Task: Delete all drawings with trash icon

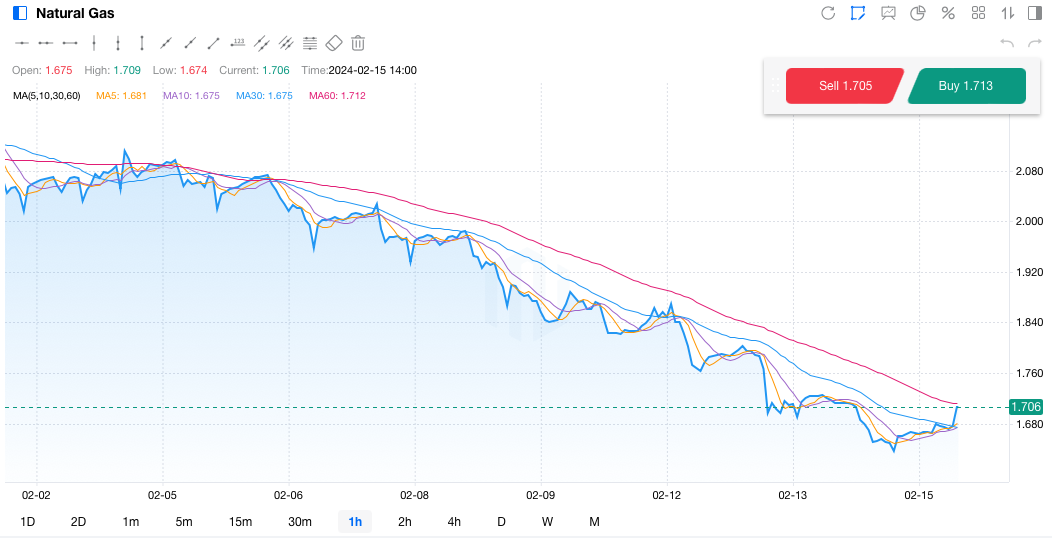Action: pos(358,43)
